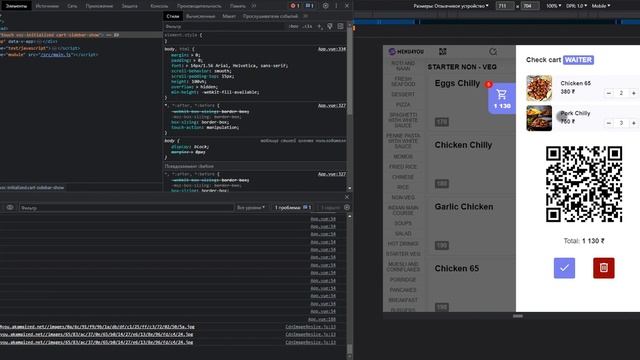Click the blue issues counter badge in DevTools toolbar

(x=309, y=6)
